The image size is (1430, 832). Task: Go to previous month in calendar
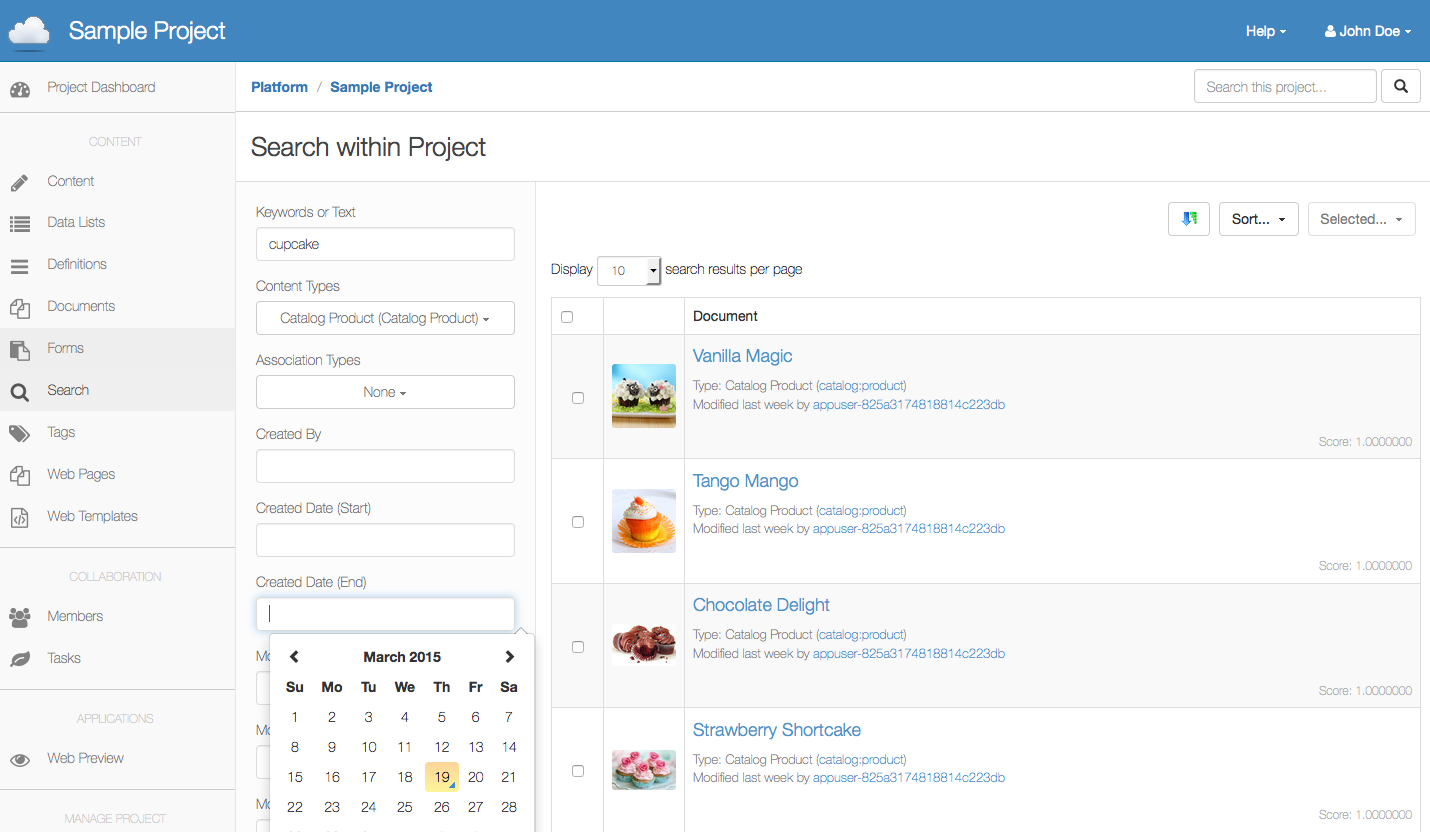[x=294, y=657]
